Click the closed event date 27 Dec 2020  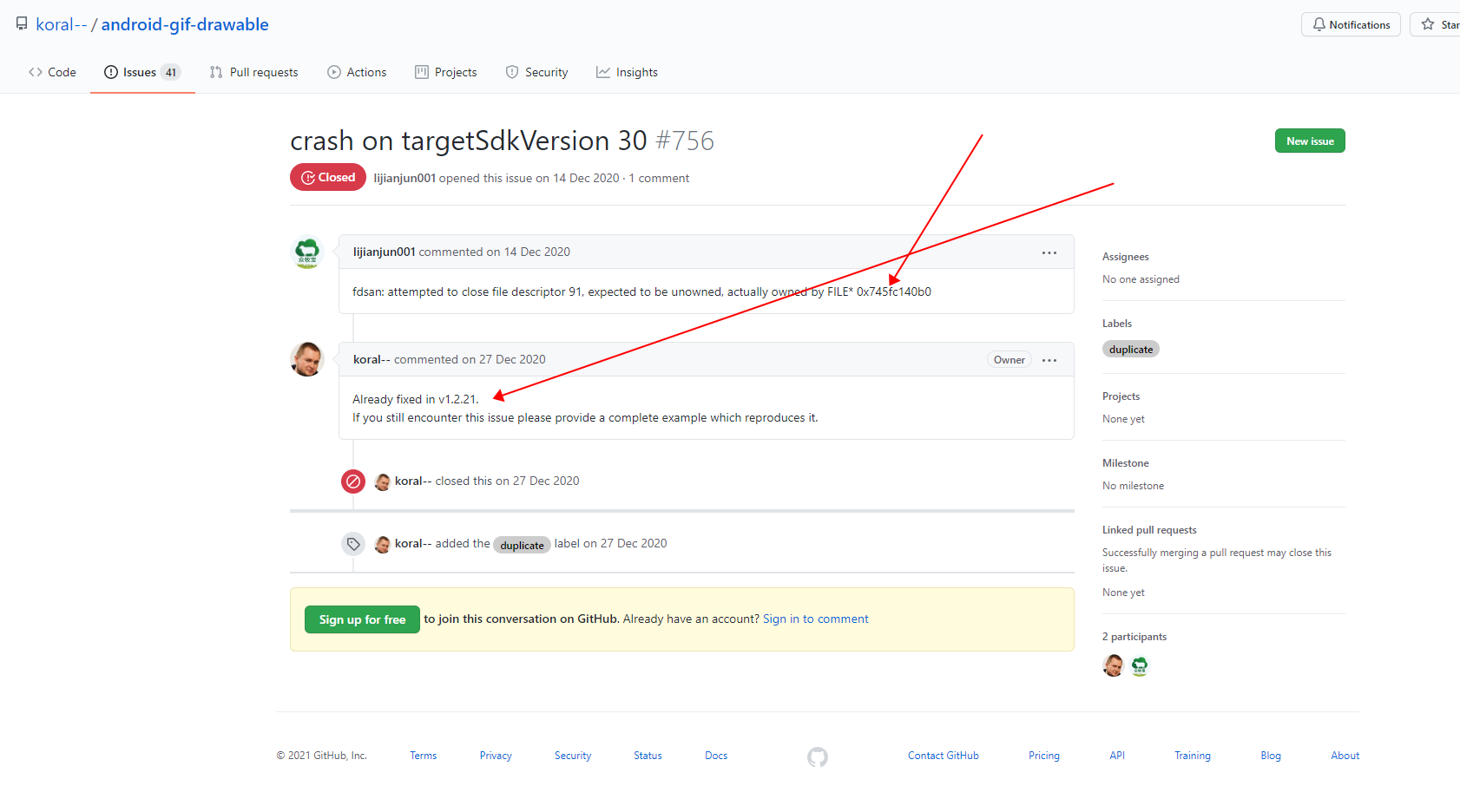pyautogui.click(x=546, y=481)
